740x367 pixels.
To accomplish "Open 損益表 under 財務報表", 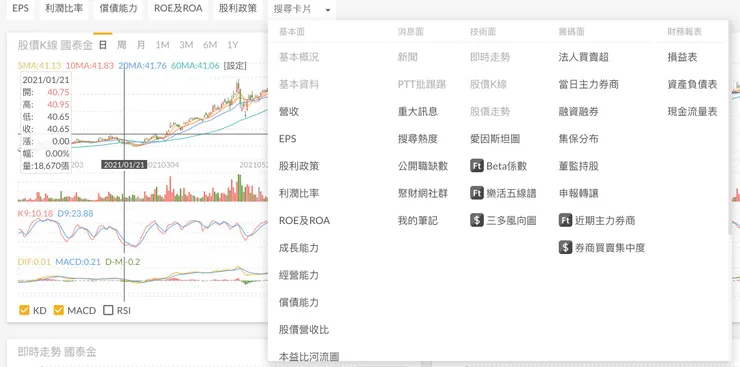I will pos(682,57).
